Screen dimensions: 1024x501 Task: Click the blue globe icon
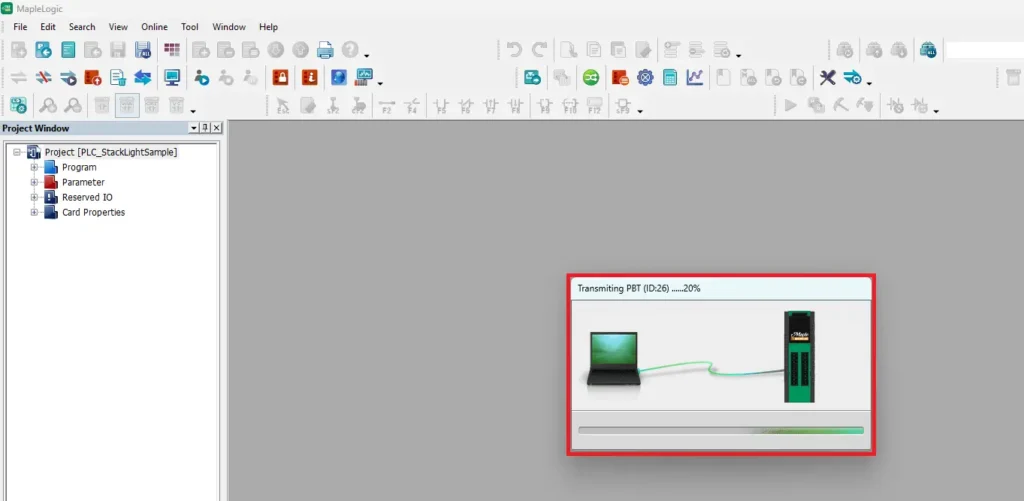pyautogui.click(x=339, y=78)
